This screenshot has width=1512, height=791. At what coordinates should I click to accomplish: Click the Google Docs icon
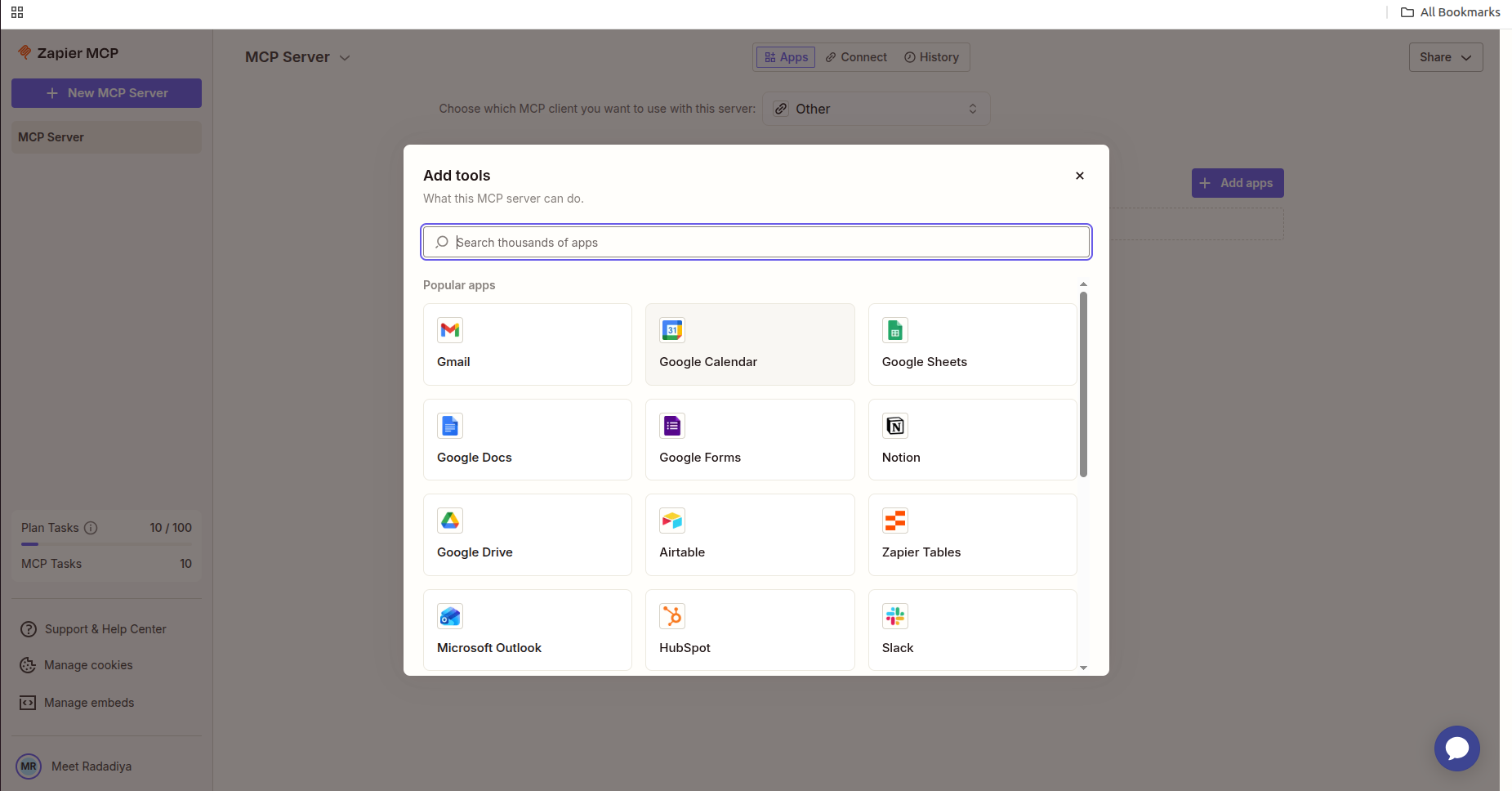[x=450, y=426]
